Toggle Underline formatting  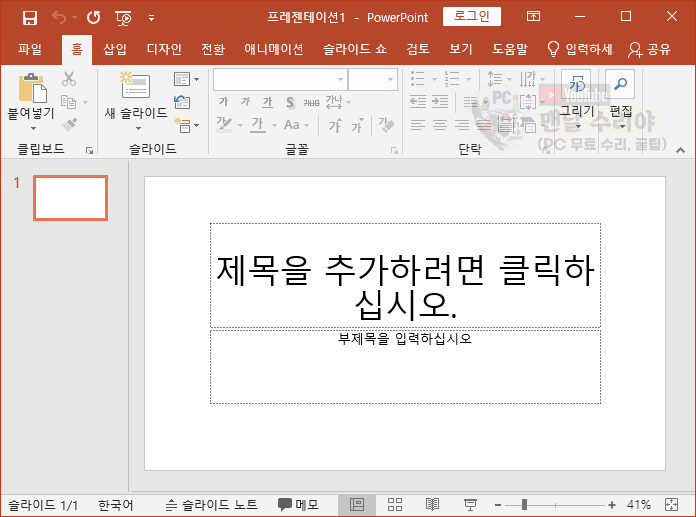point(267,103)
